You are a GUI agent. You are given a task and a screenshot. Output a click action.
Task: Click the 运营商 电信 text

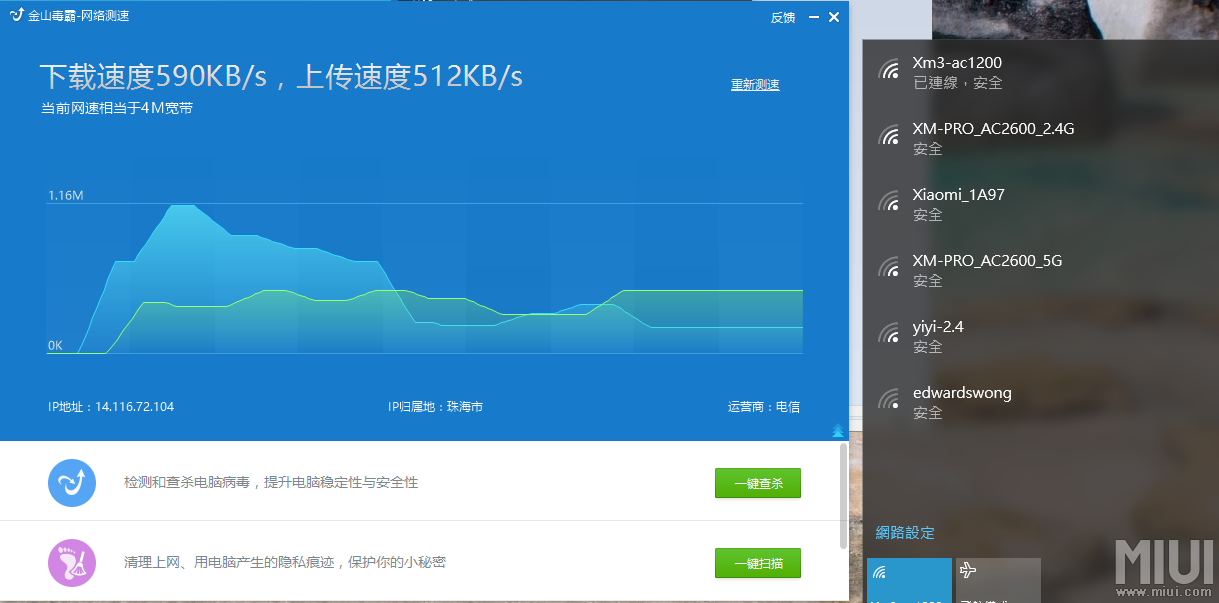coord(764,407)
